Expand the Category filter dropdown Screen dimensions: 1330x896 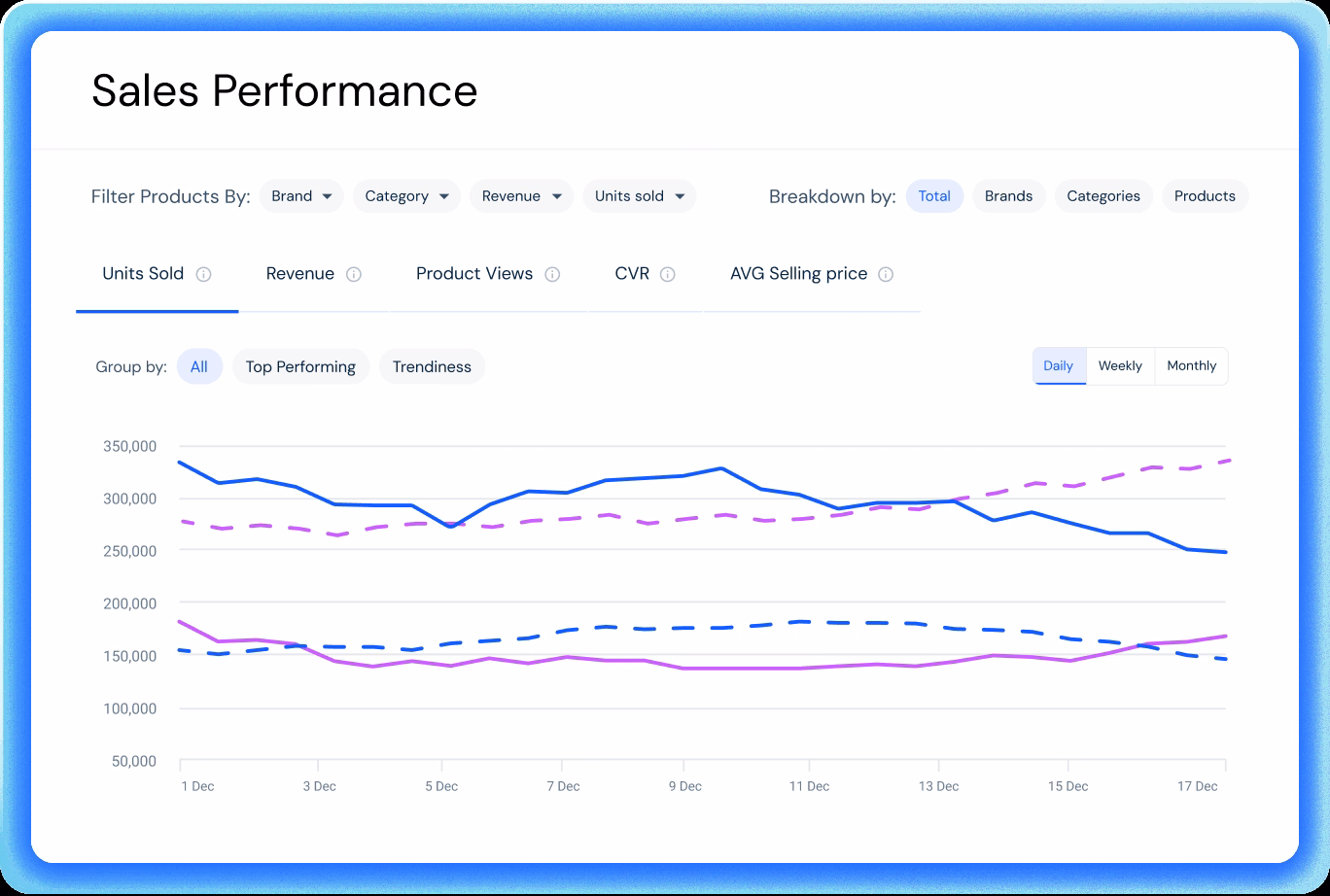pos(406,196)
